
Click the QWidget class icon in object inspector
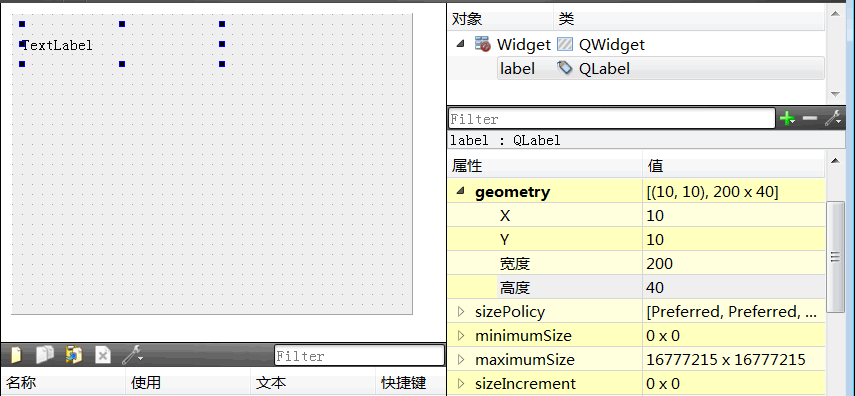(x=565, y=44)
